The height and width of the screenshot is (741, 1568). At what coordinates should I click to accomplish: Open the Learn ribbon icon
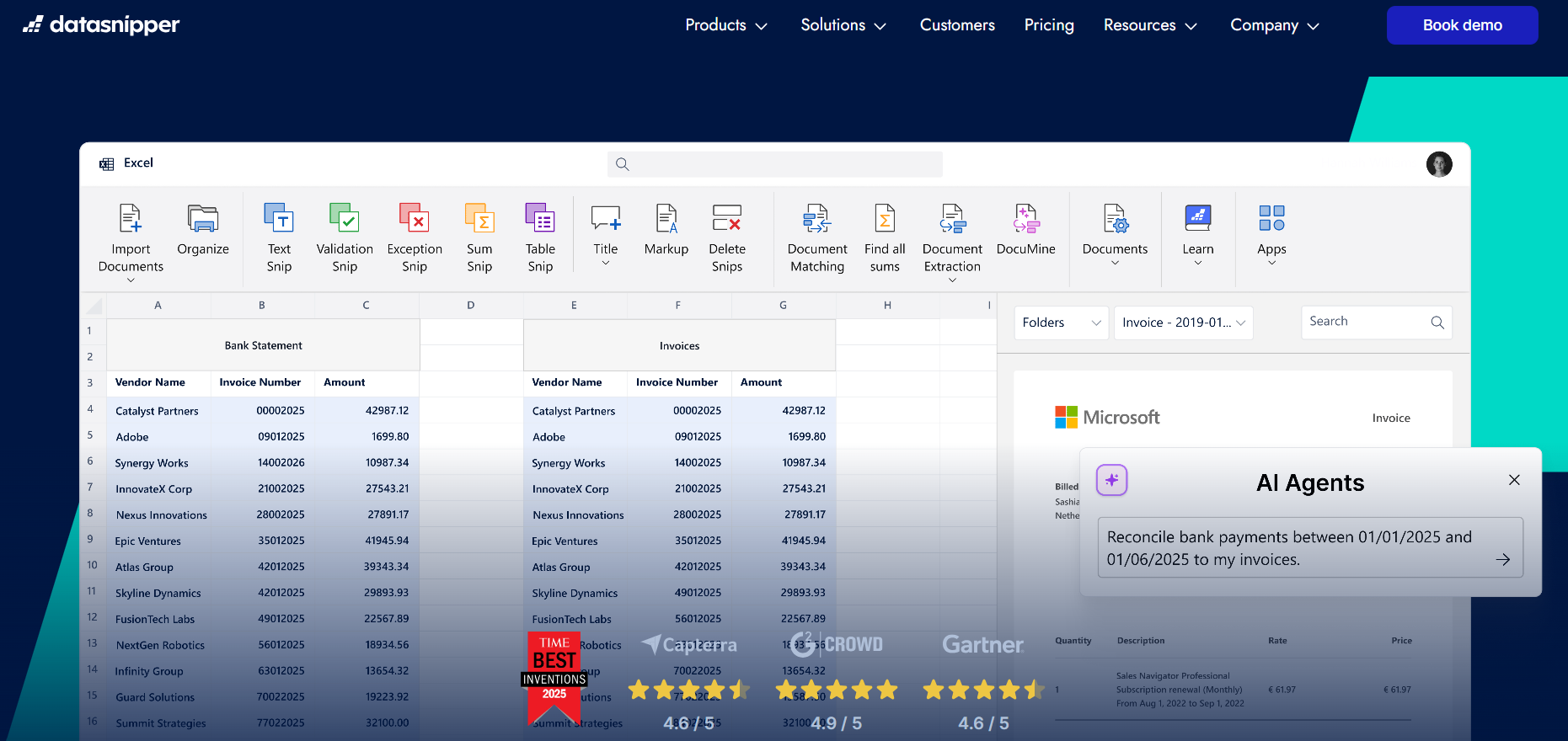click(x=1198, y=219)
